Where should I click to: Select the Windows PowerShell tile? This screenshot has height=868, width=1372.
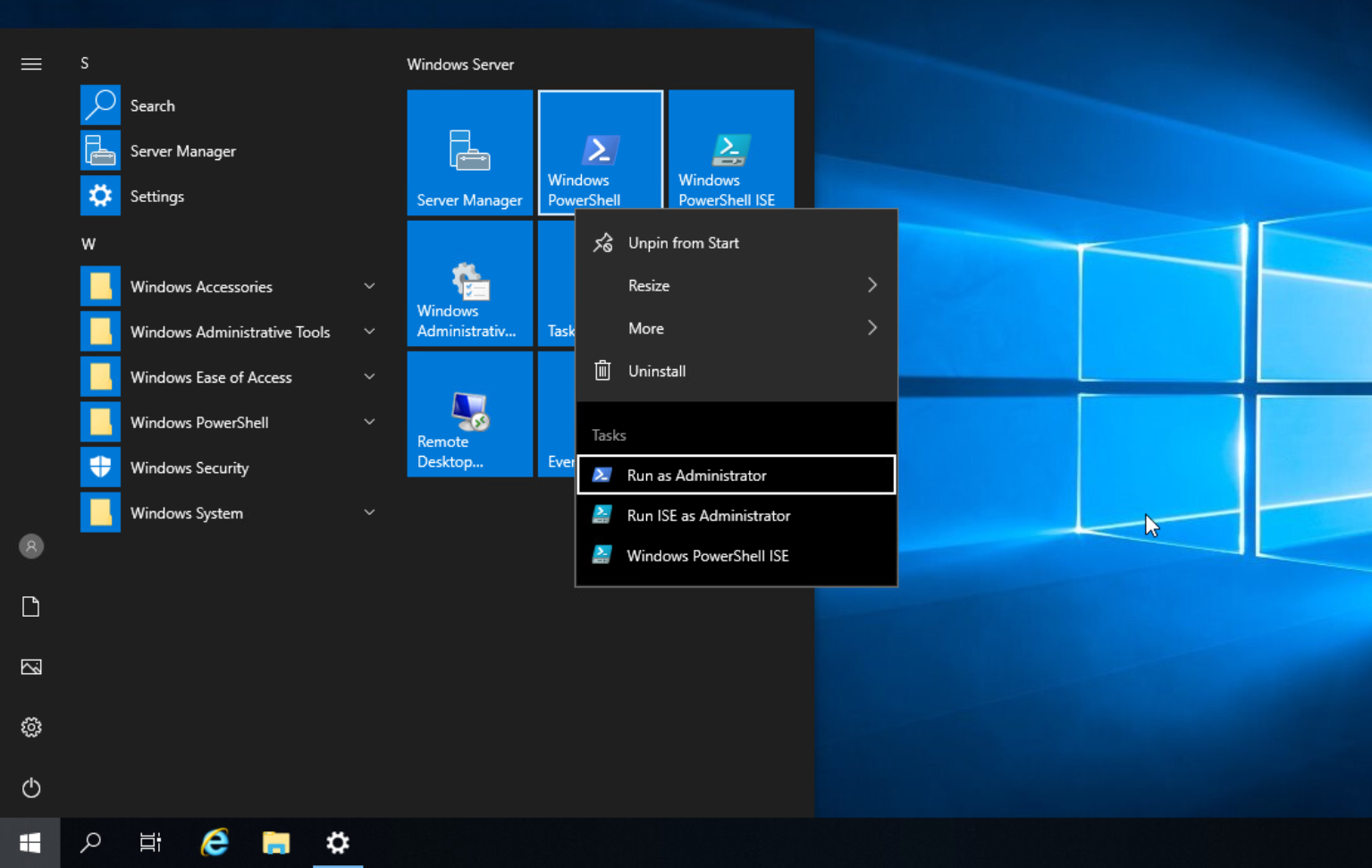(601, 149)
